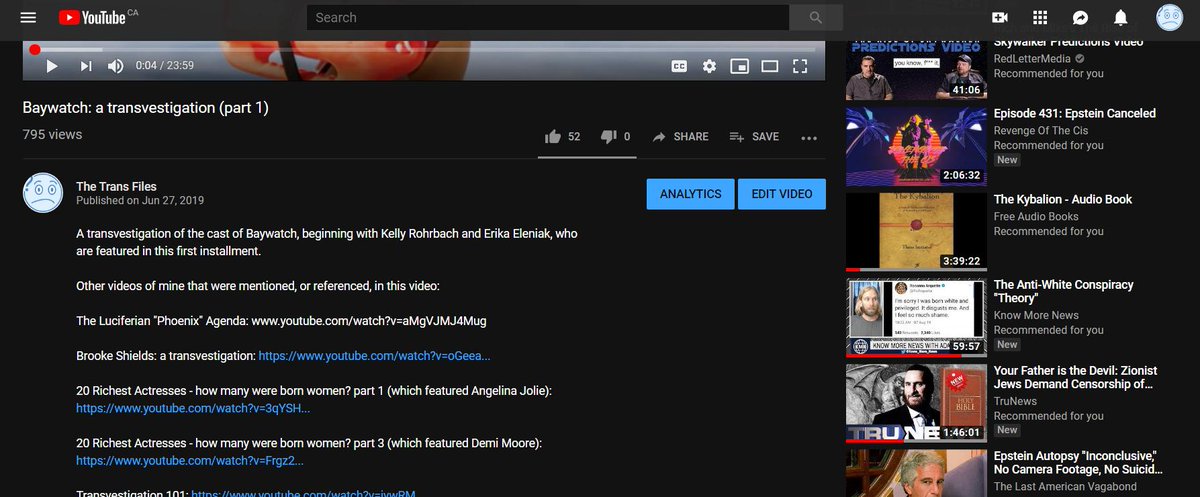Click the SHARE button

[680, 137]
